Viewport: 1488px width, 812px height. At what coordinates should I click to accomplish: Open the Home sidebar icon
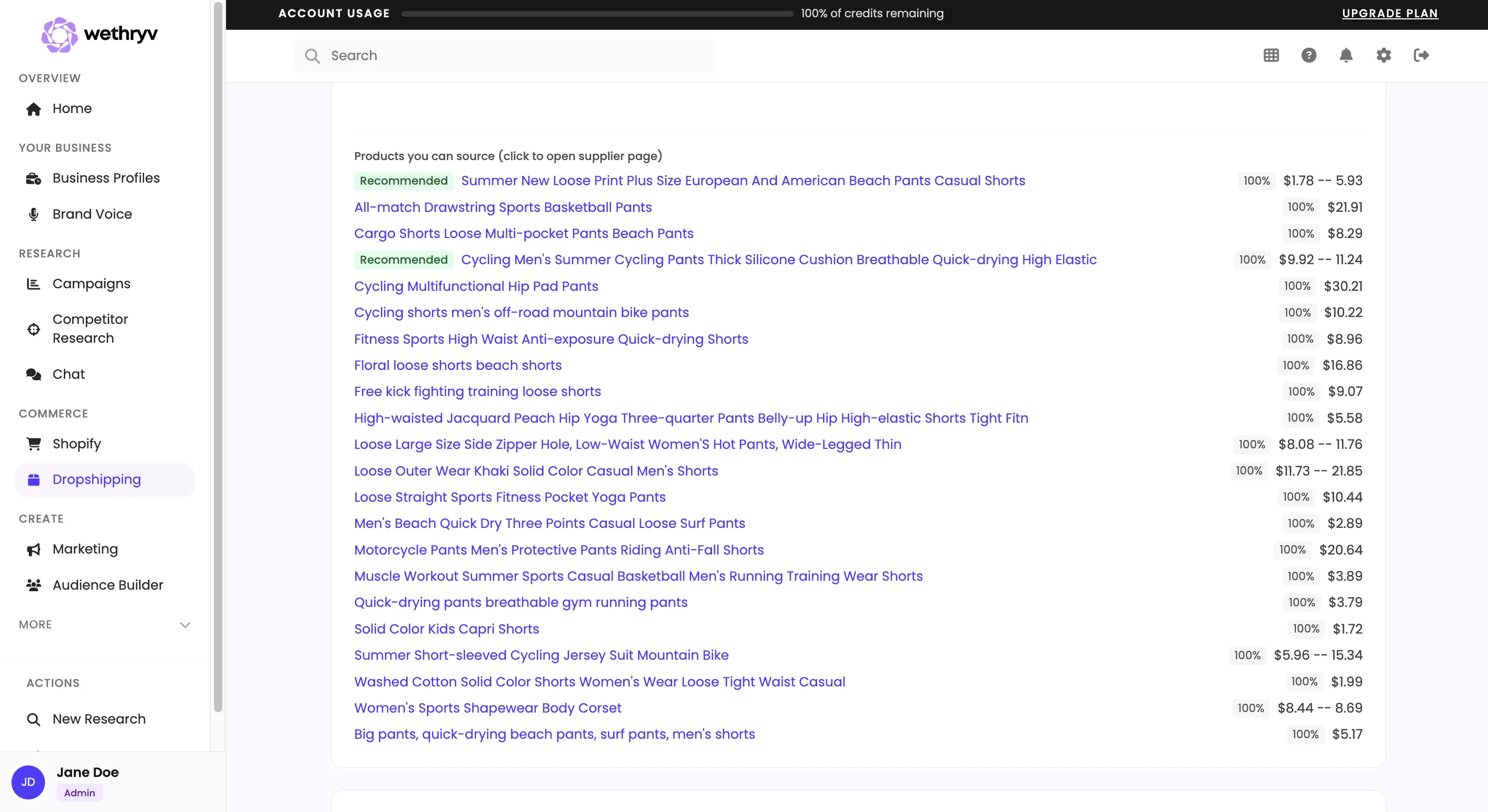click(x=33, y=109)
